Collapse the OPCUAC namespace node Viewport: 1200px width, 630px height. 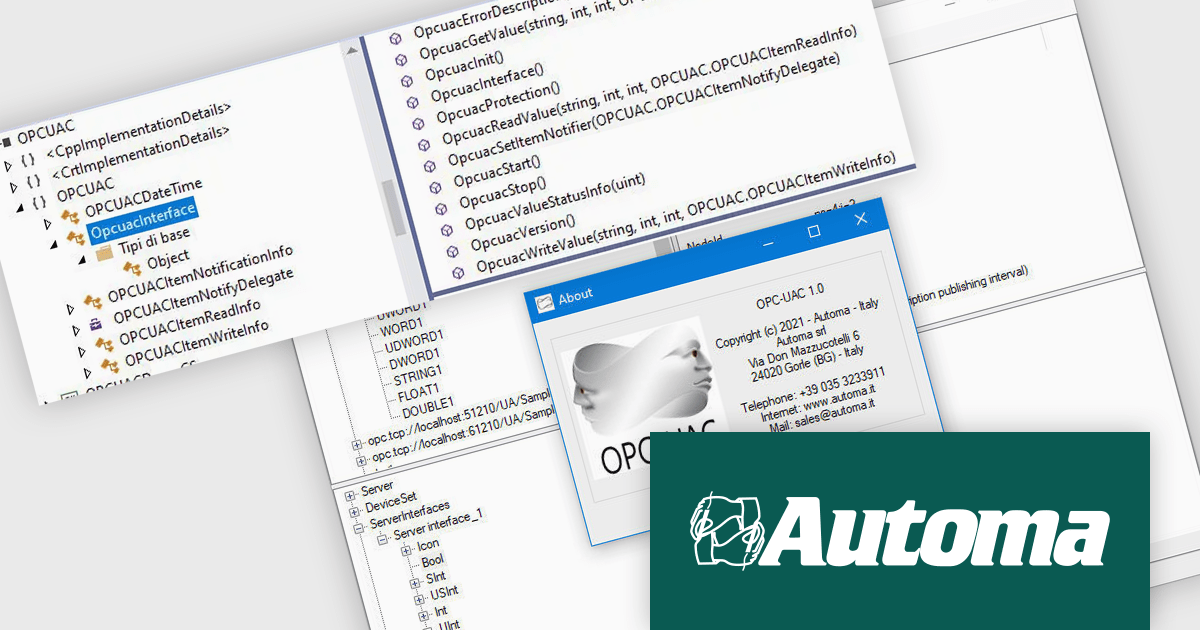[x=19, y=206]
